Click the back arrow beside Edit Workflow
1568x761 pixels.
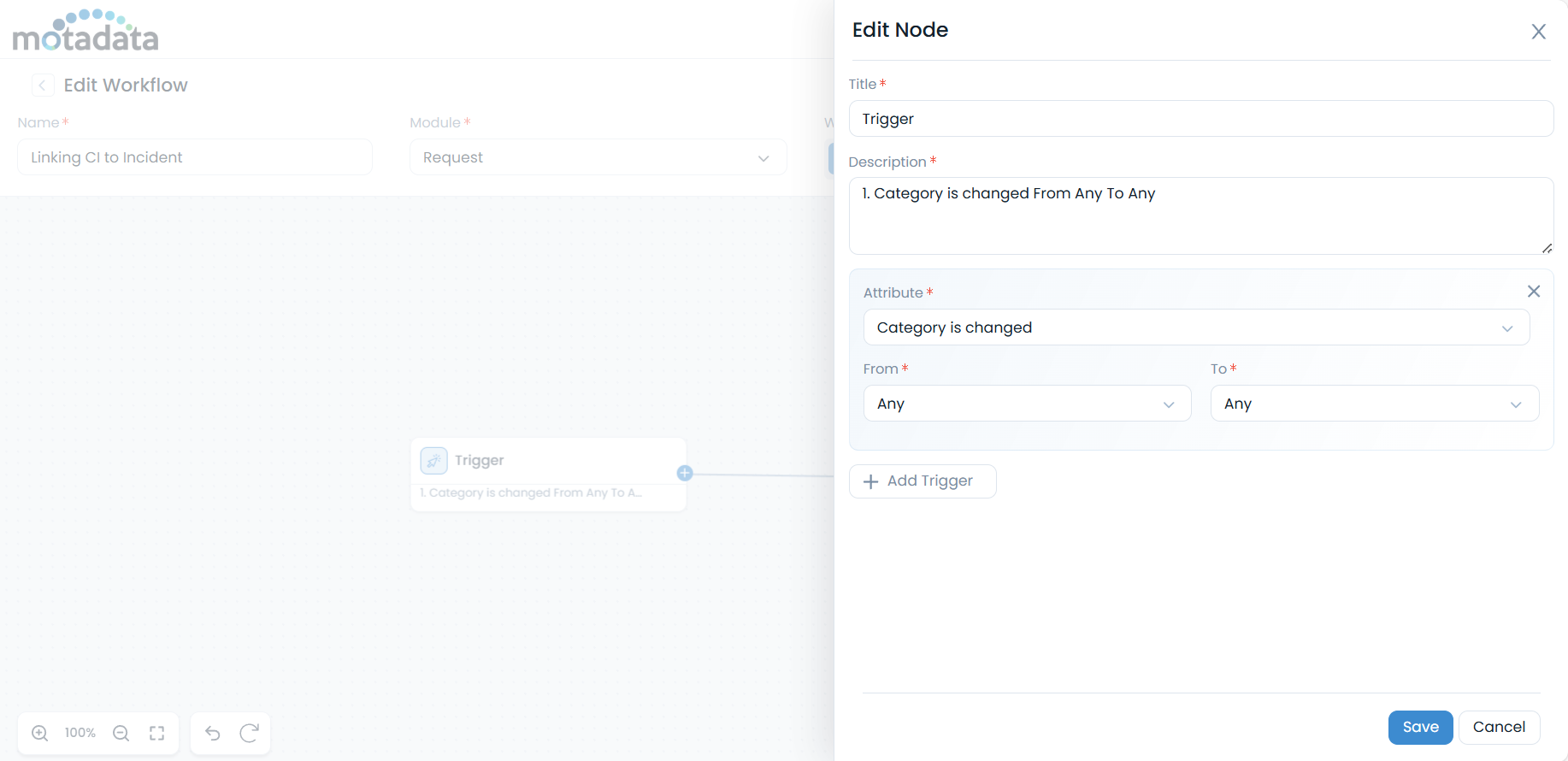43,85
